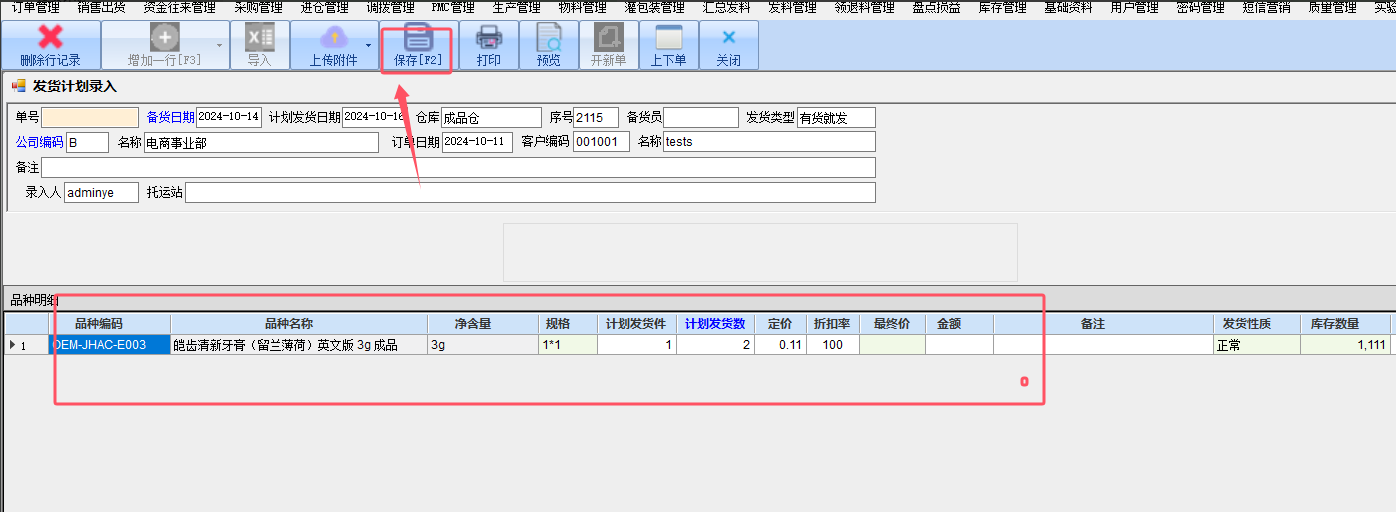Click the 上下单 window icon
The height and width of the screenshot is (512, 1396).
point(668,38)
